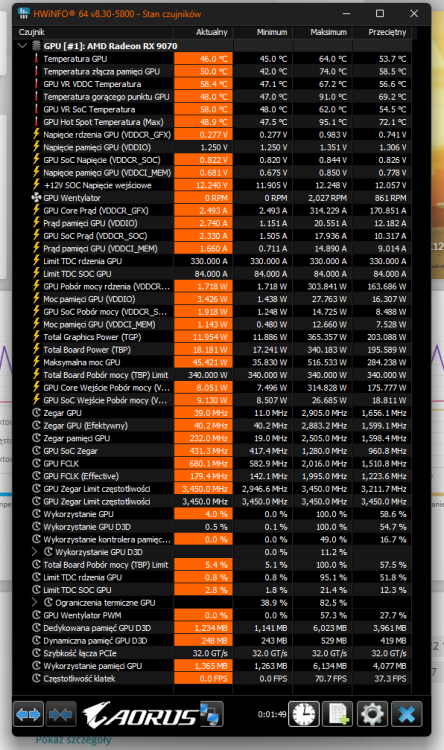Select GPU SoC Zegar row
This screenshot has width=444, height=750.
pyautogui.click(x=214, y=451)
